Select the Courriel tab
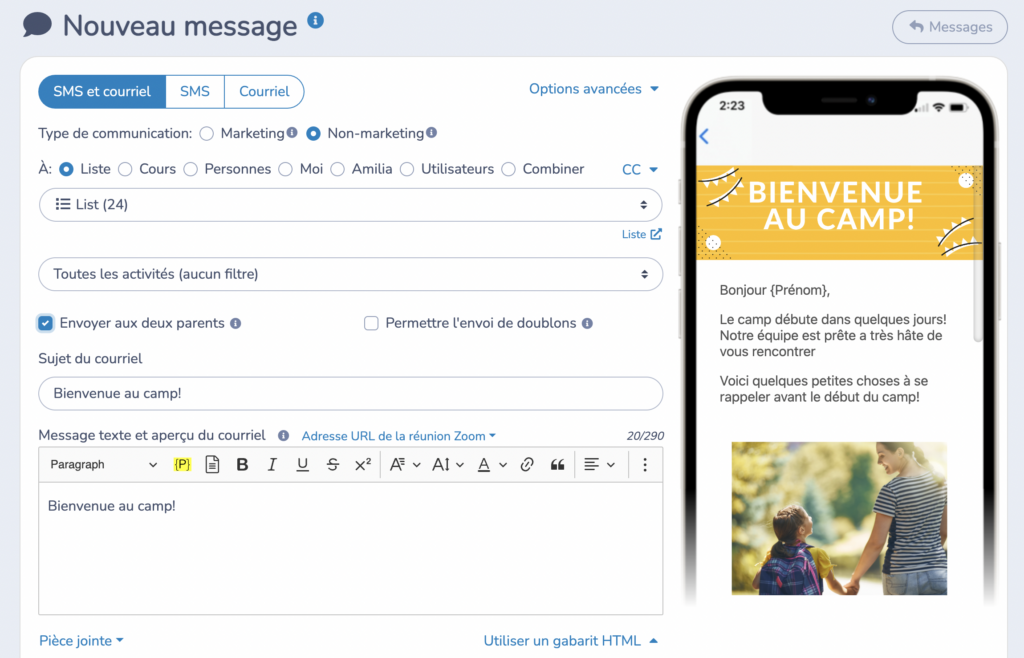This screenshot has width=1024, height=658. pyautogui.click(x=264, y=91)
